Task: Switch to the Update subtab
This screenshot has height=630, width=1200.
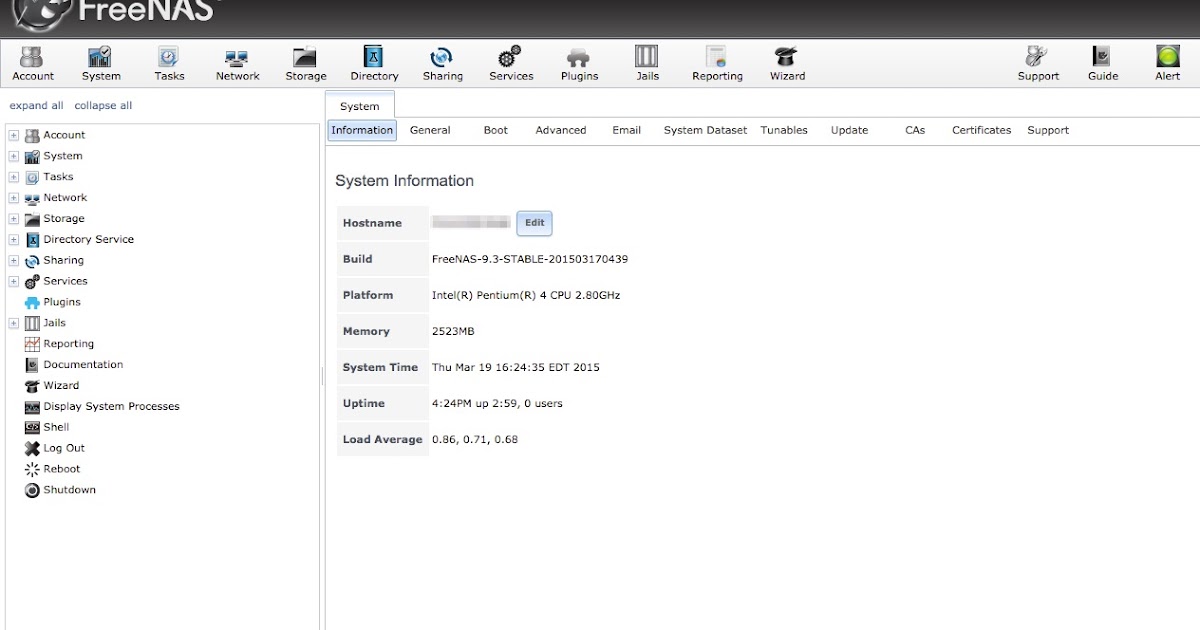Action: click(849, 130)
